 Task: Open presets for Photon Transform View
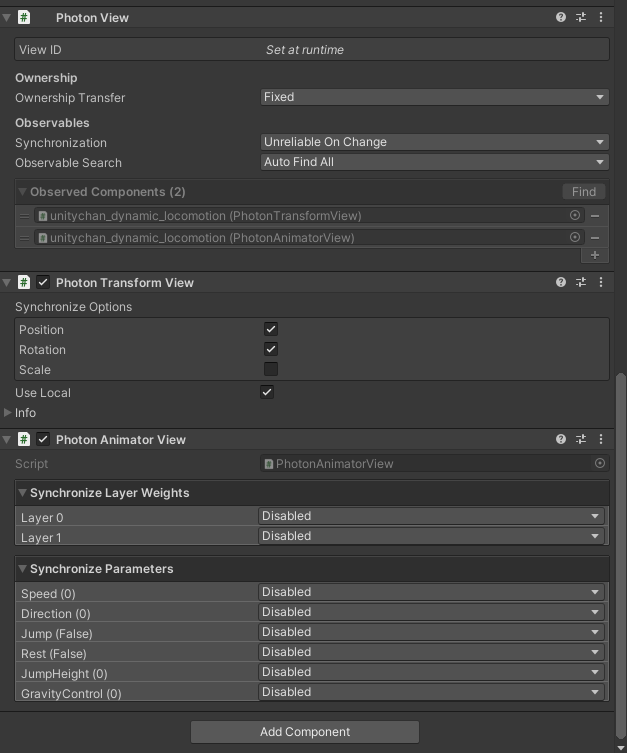tap(581, 282)
